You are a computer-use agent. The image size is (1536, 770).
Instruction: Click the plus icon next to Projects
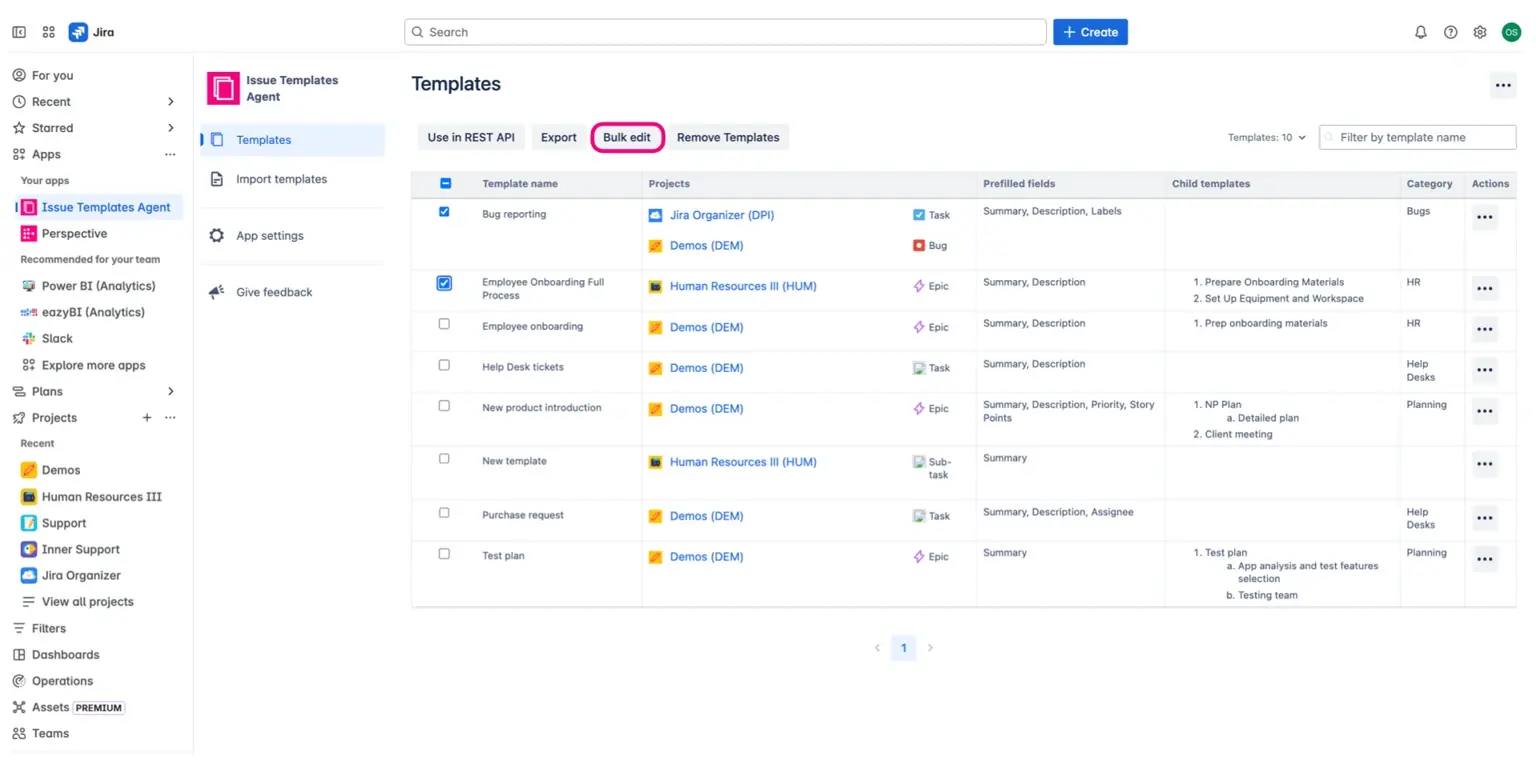click(147, 418)
